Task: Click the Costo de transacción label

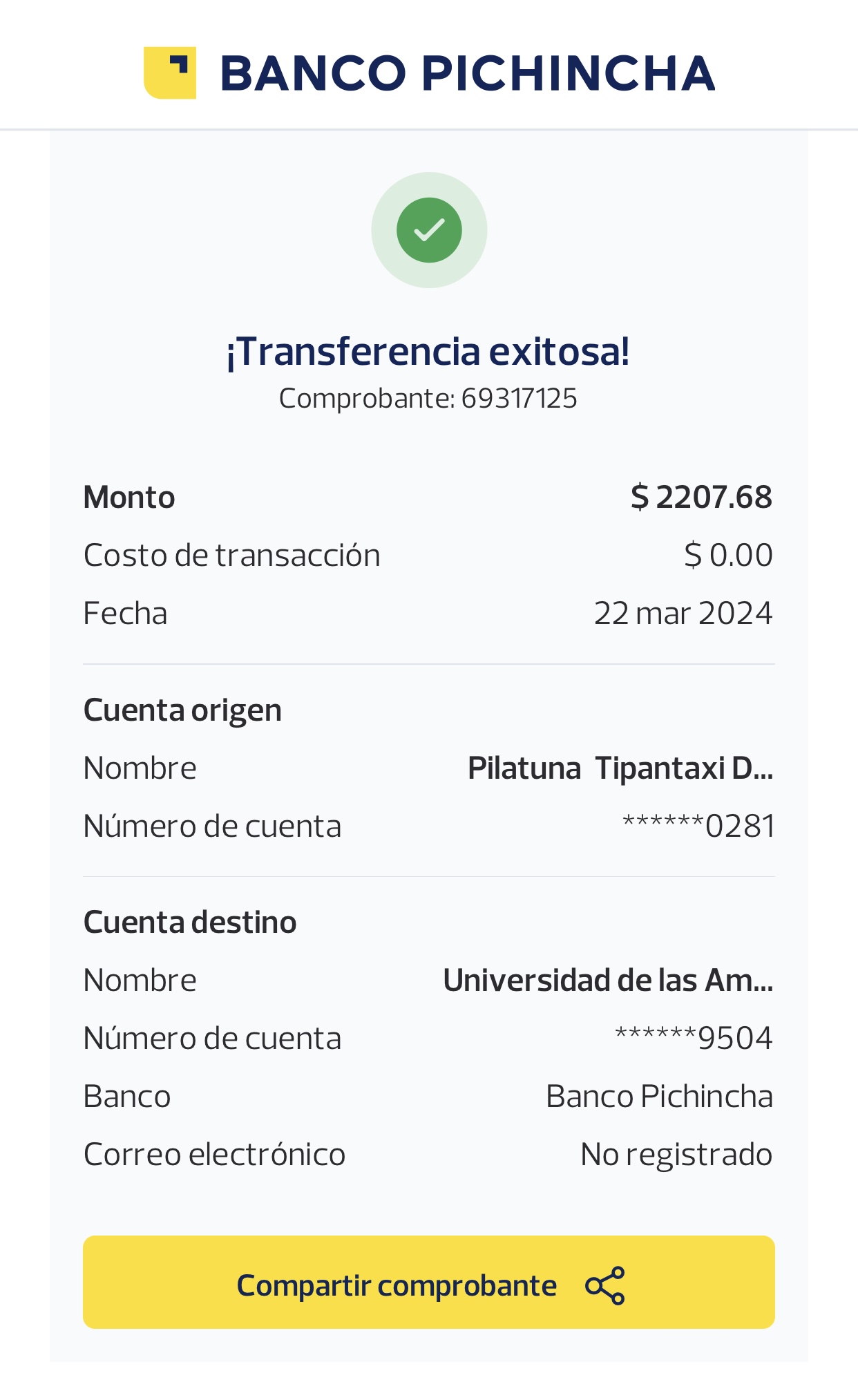Action: click(231, 556)
